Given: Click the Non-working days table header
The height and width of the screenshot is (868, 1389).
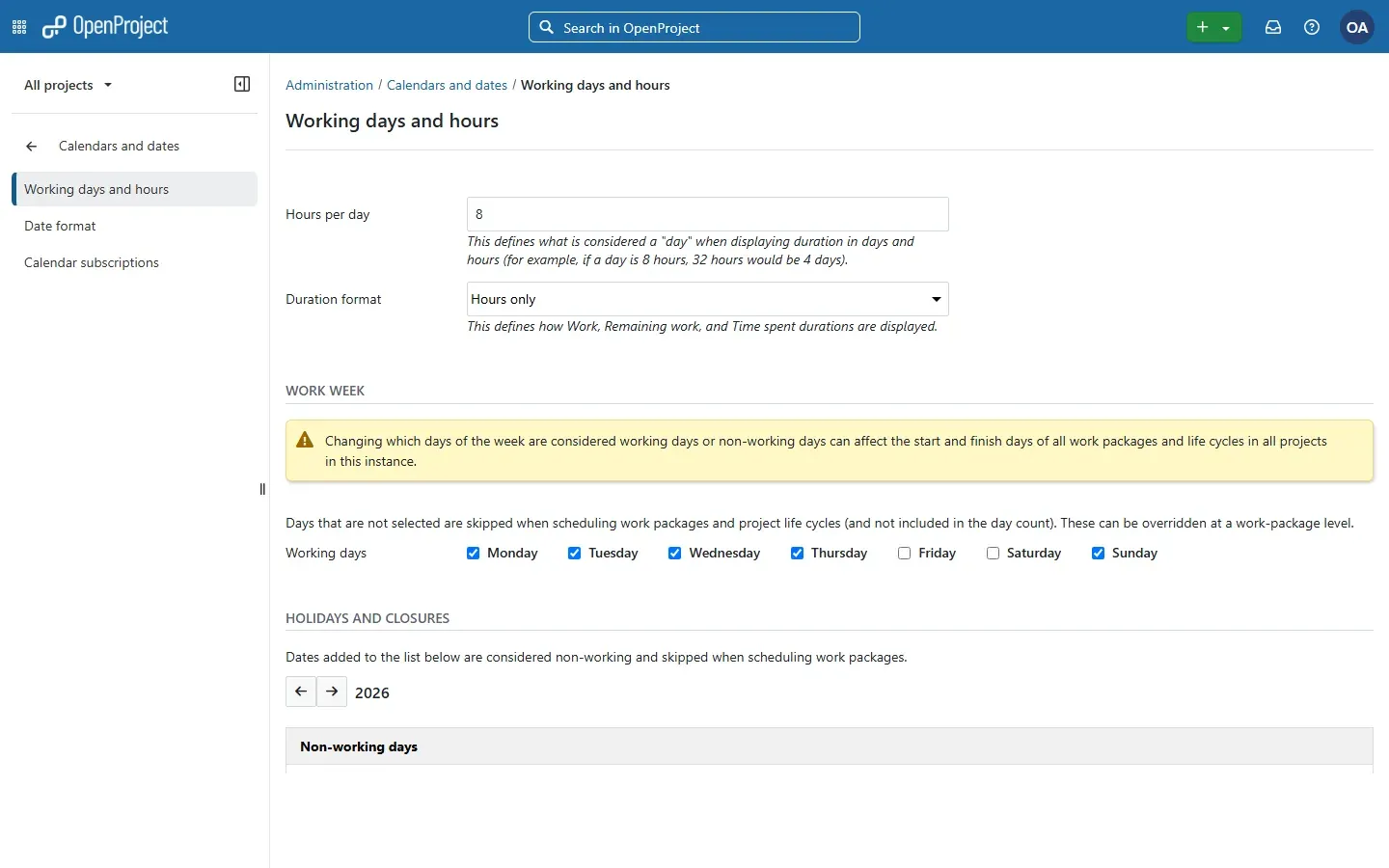Looking at the screenshot, I should [x=830, y=746].
